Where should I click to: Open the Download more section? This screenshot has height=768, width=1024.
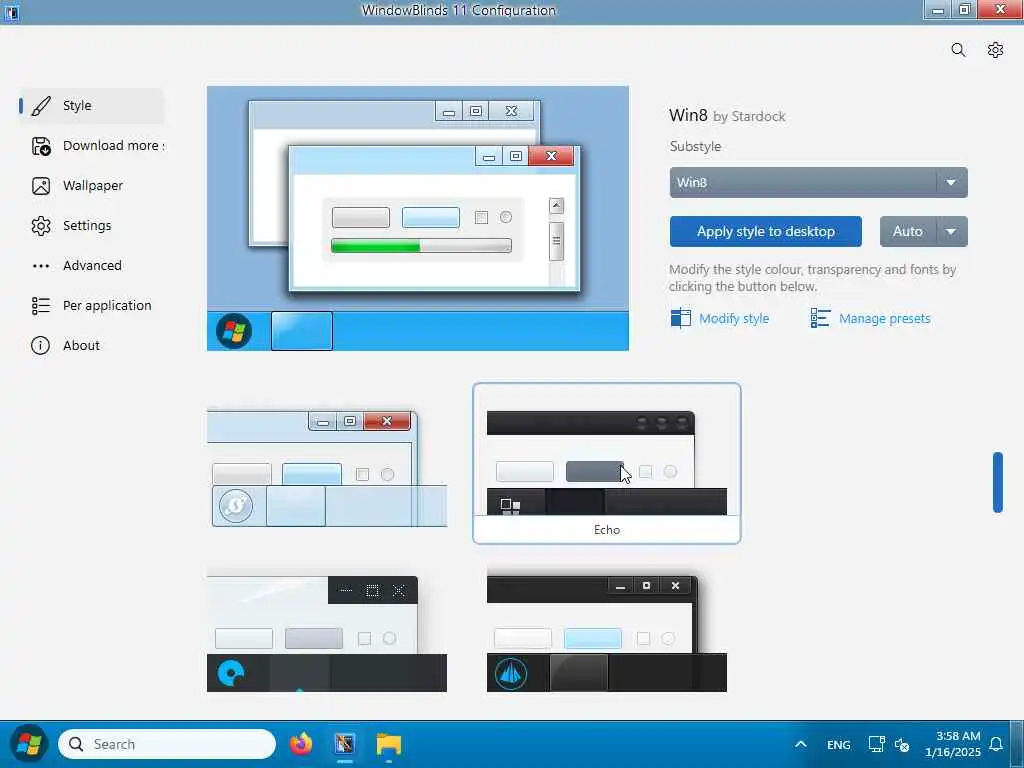coord(91,146)
